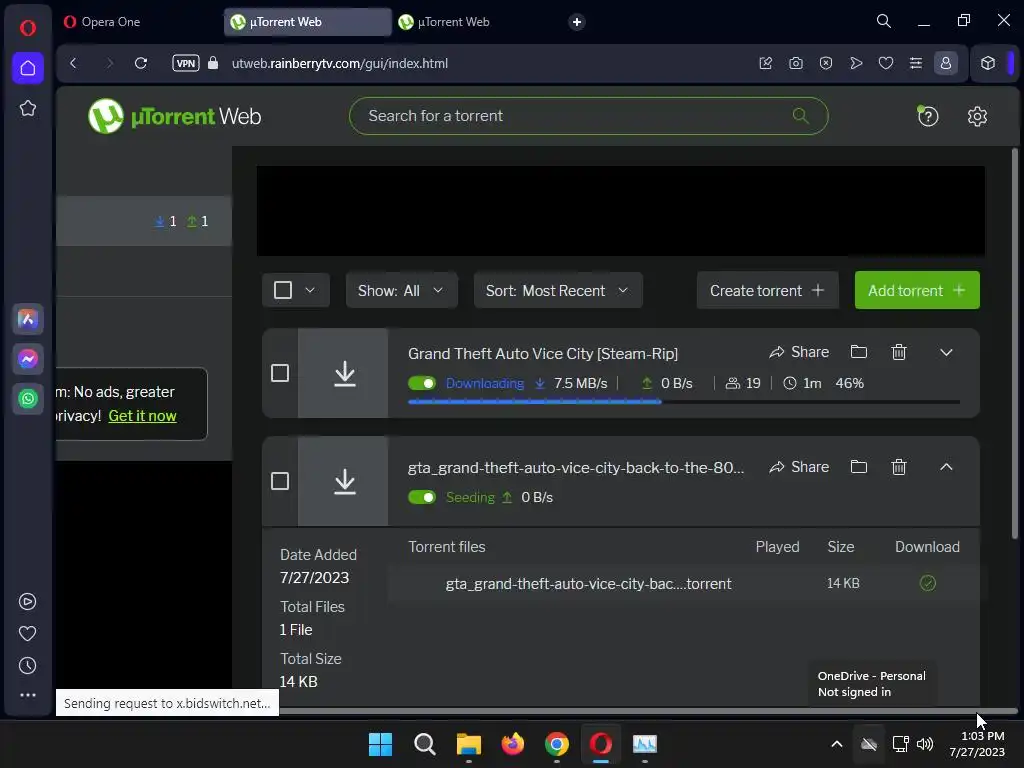Open the profile account icon
The width and height of the screenshot is (1024, 768).
(946, 63)
